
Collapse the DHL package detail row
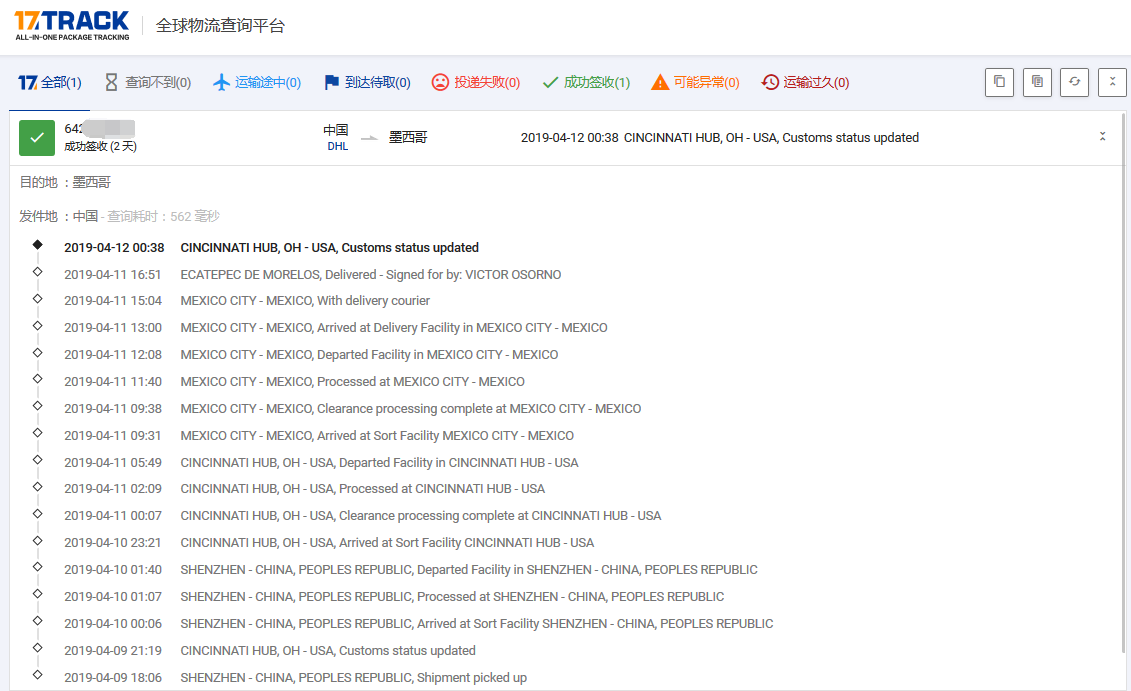[1102, 137]
